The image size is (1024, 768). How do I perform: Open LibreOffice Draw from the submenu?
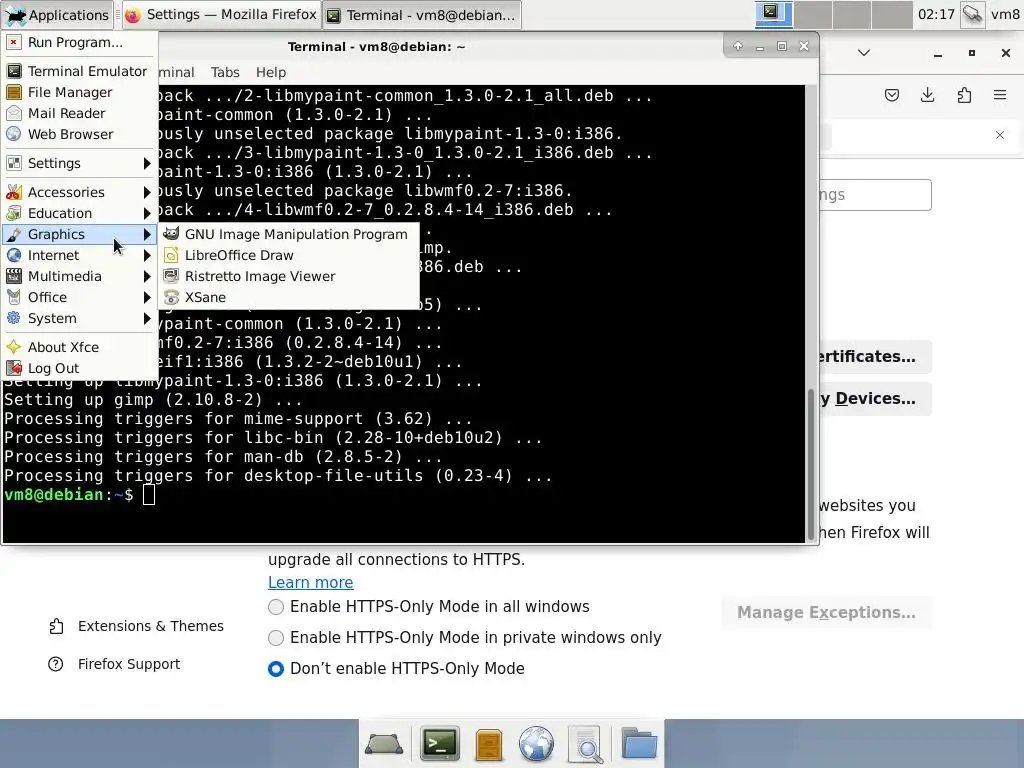coord(289,255)
